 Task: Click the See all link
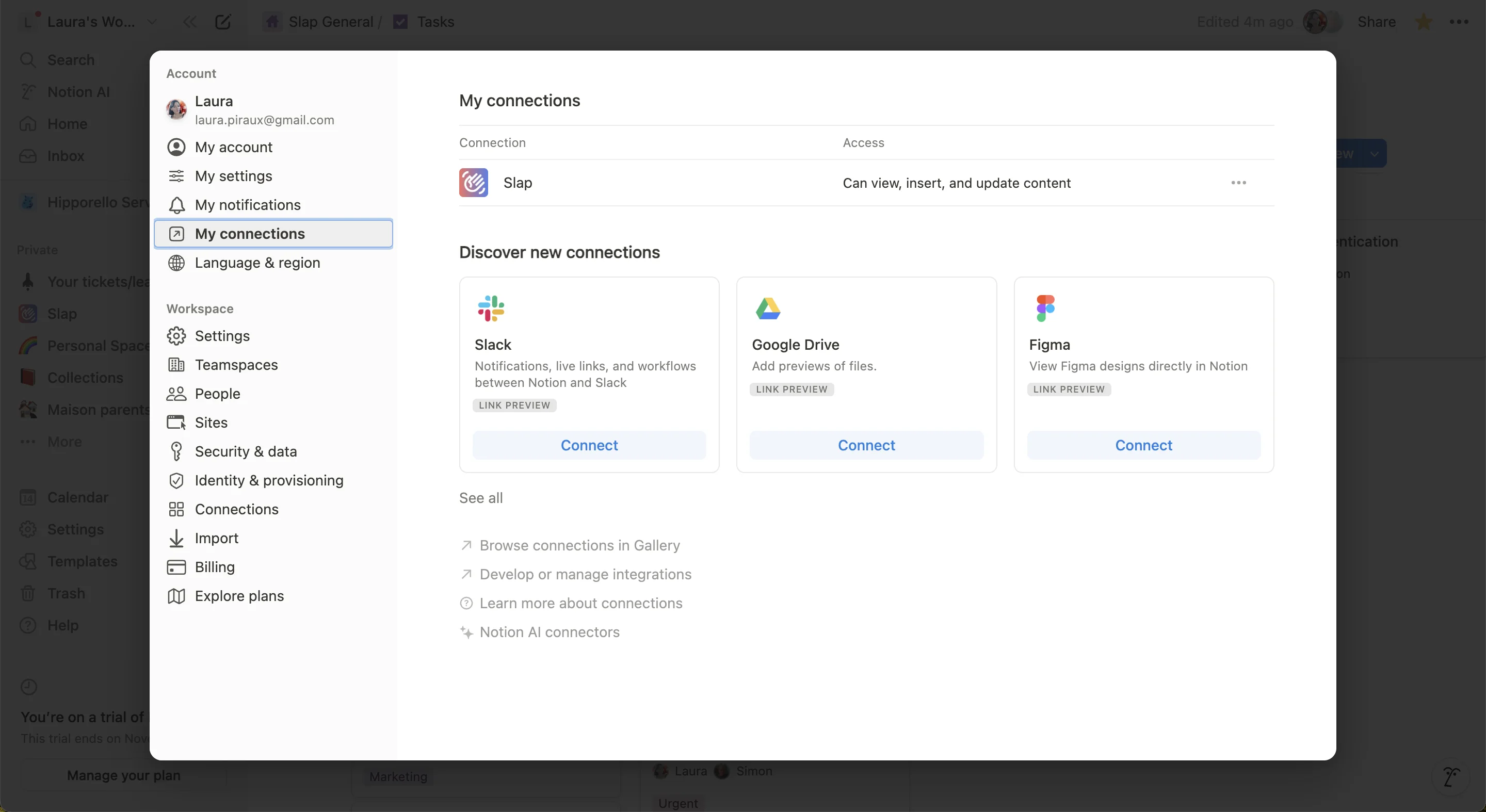point(480,497)
